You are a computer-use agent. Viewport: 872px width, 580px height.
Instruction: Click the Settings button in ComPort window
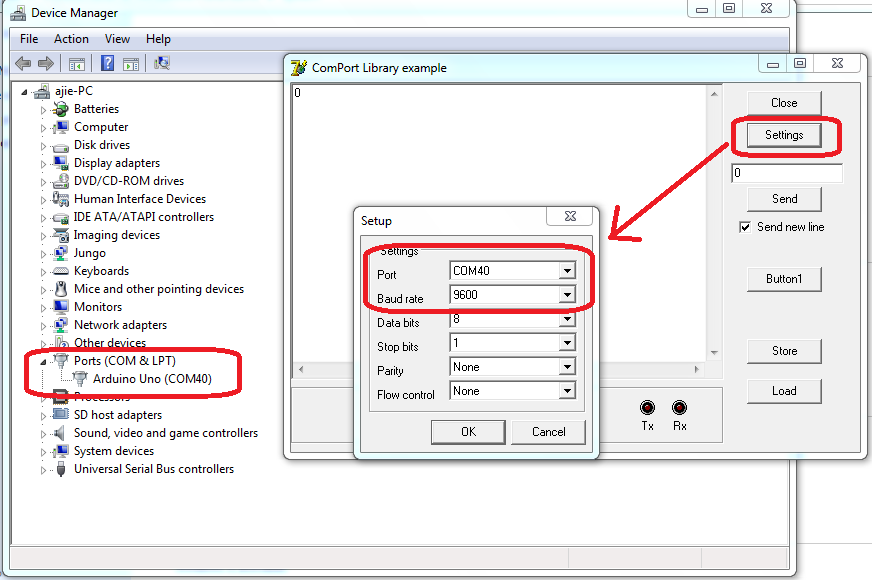[x=784, y=135]
